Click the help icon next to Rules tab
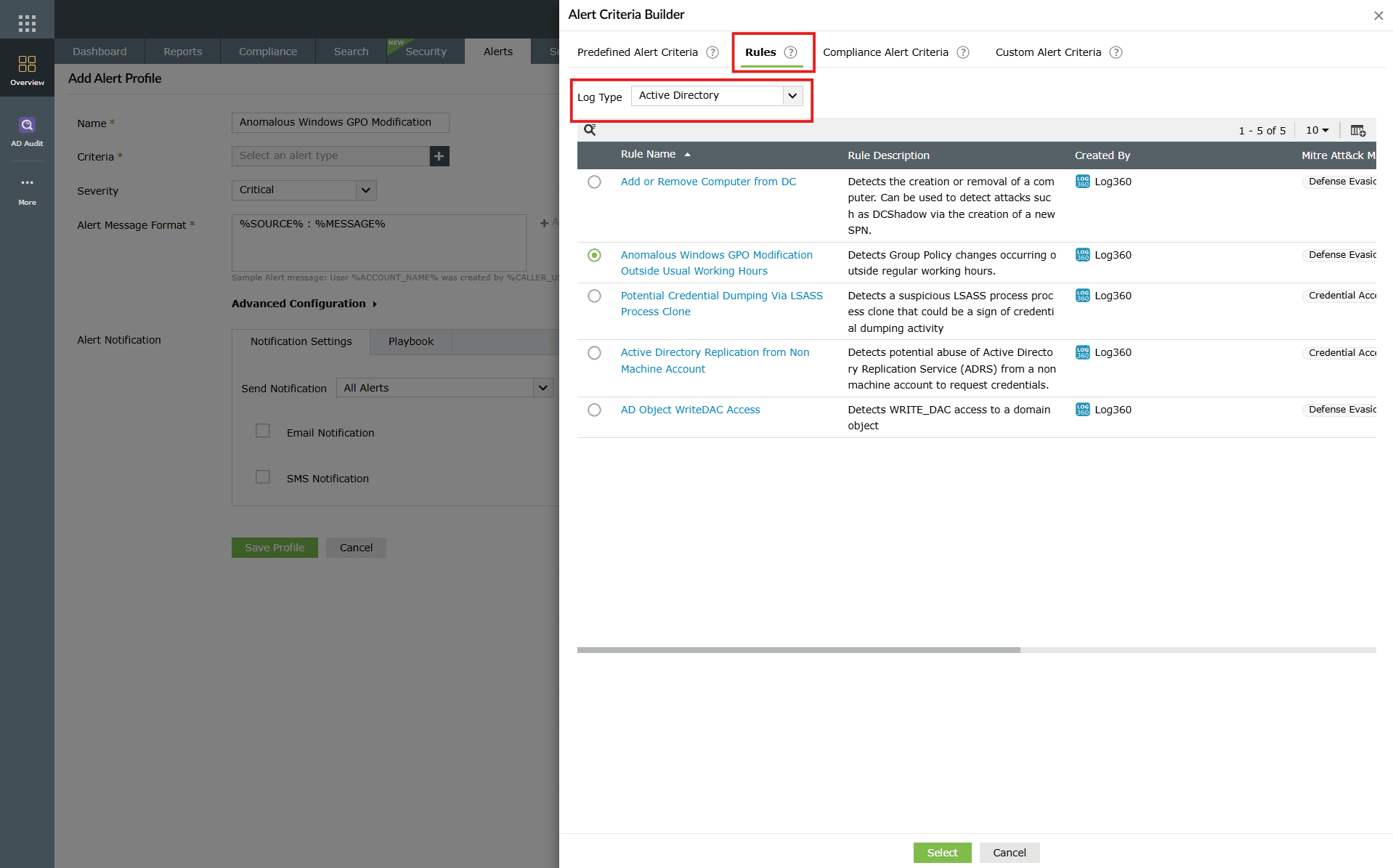The image size is (1393, 868). pyautogui.click(x=791, y=52)
